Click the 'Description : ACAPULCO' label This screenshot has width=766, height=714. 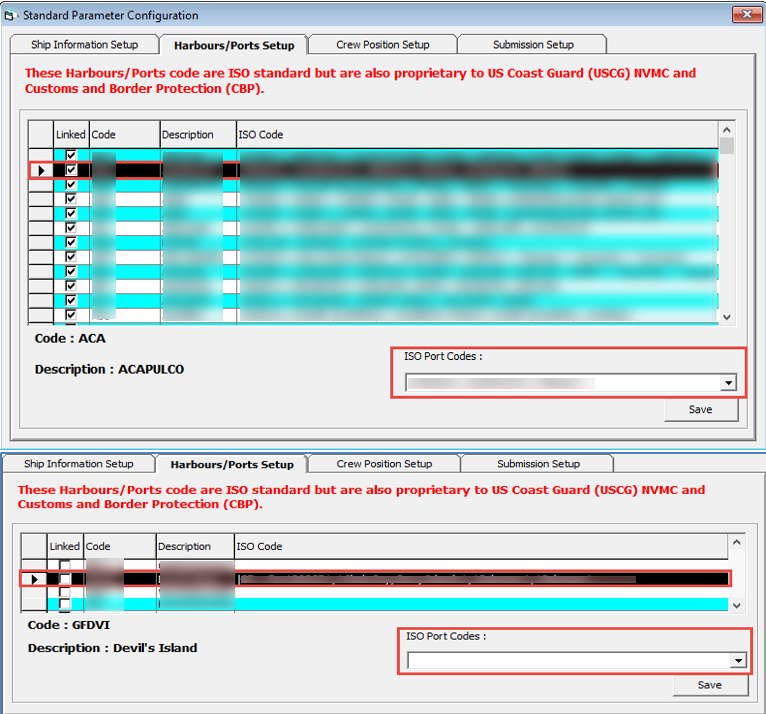pyautogui.click(x=109, y=369)
